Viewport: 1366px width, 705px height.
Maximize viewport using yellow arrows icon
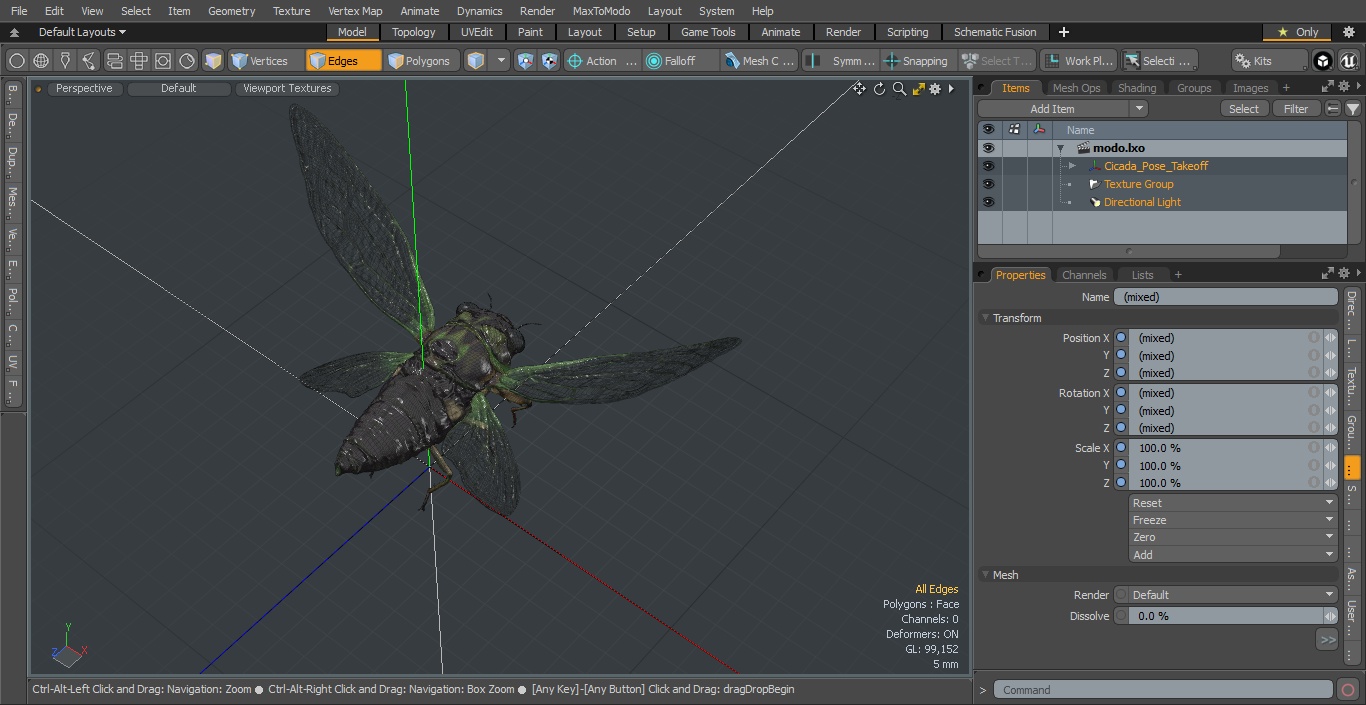point(918,89)
